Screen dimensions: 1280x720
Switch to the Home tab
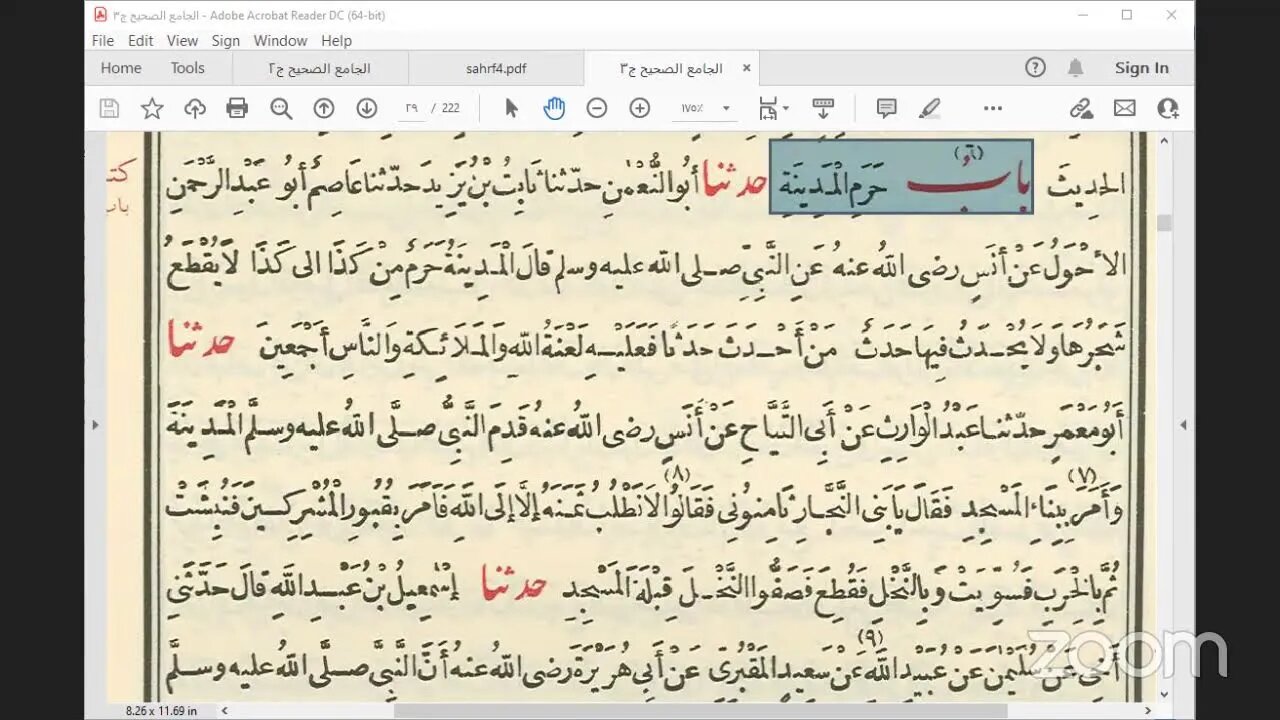click(x=121, y=68)
